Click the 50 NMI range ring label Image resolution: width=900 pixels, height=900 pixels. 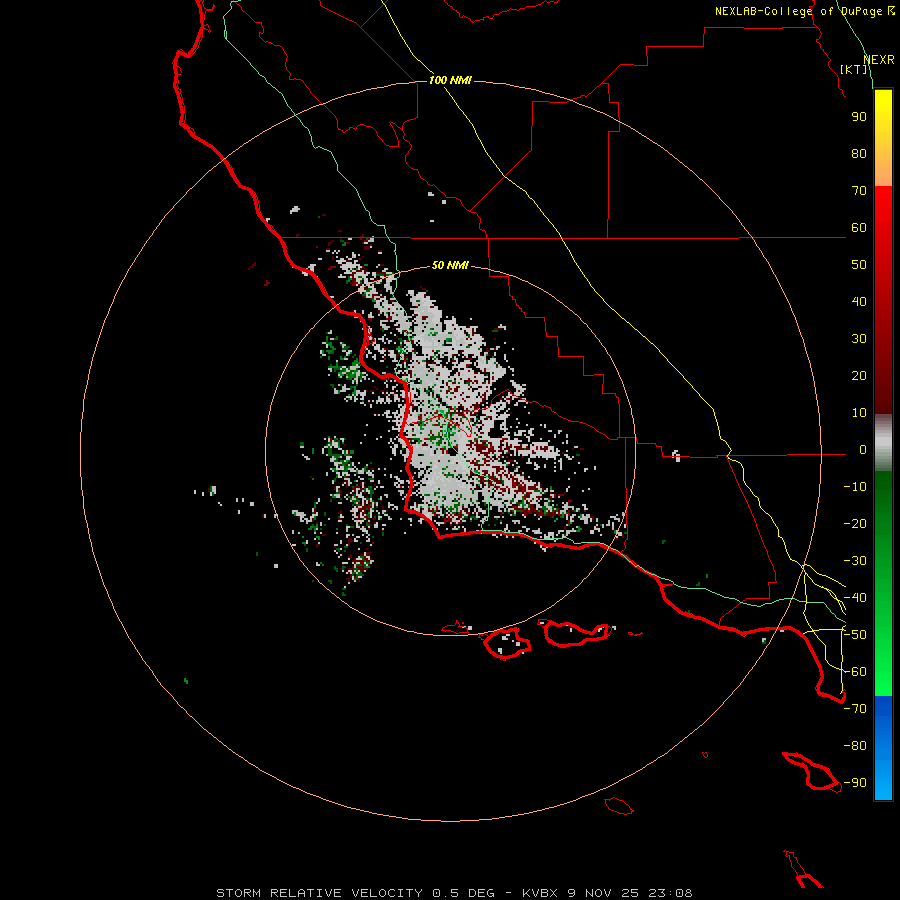tap(450, 265)
